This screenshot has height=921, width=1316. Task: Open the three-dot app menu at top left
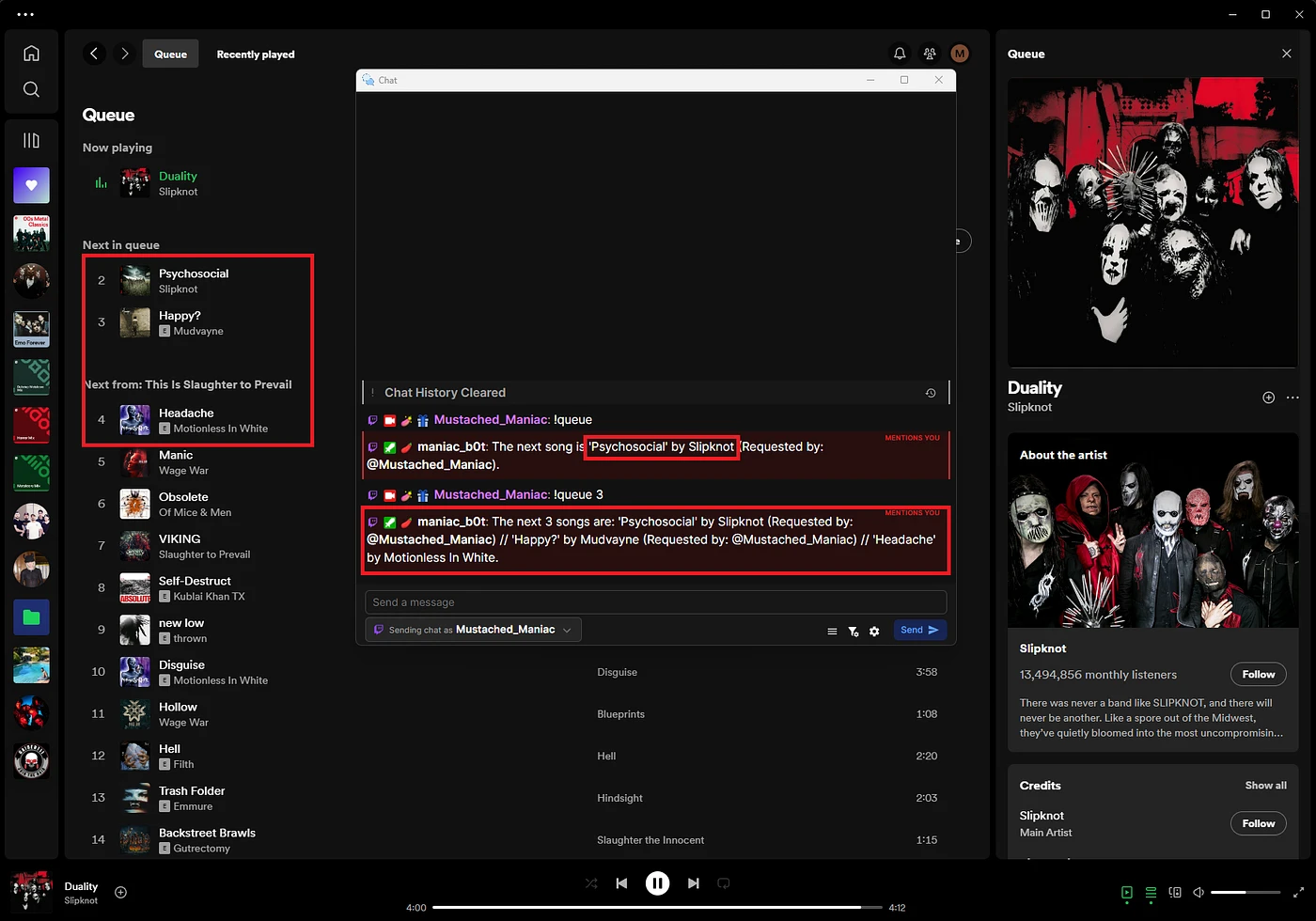[25, 14]
